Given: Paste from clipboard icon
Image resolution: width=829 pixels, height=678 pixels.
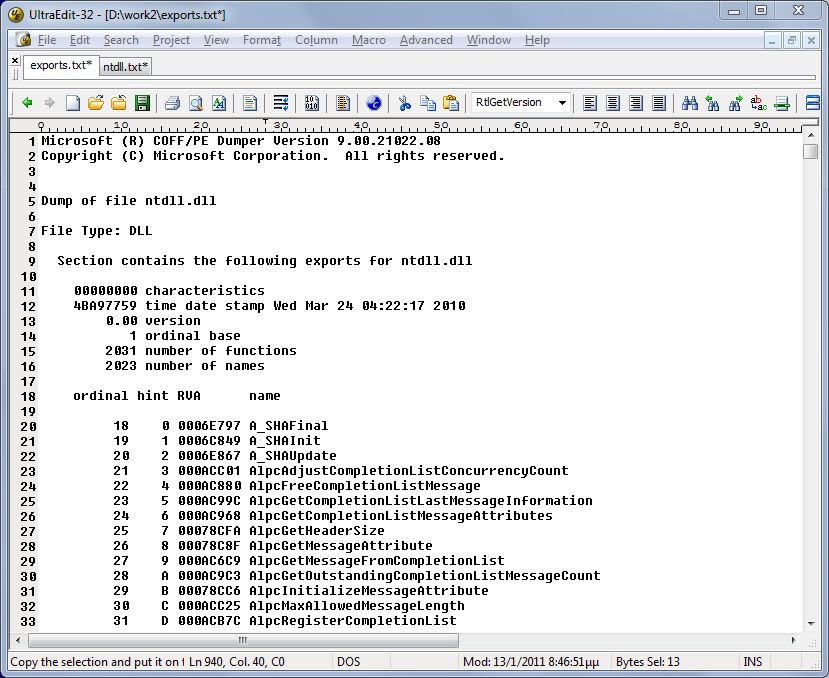Looking at the screenshot, I should [x=450, y=103].
